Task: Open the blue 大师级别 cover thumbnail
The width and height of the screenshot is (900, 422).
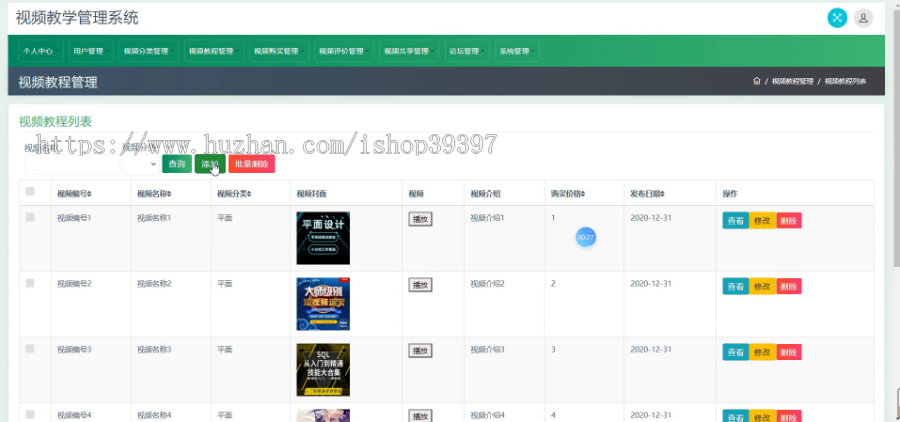Action: point(323,304)
